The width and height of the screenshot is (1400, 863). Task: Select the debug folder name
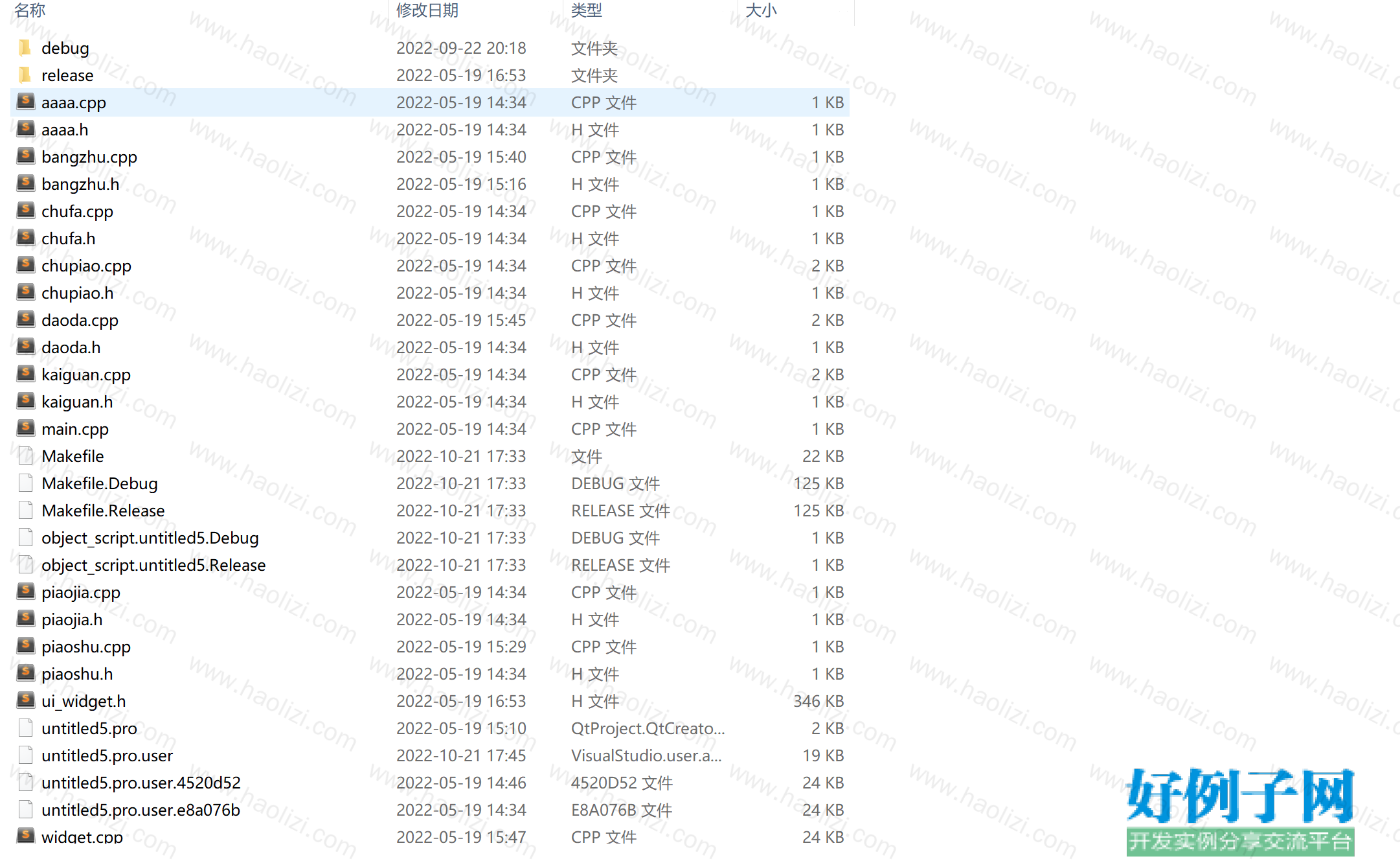(65, 48)
